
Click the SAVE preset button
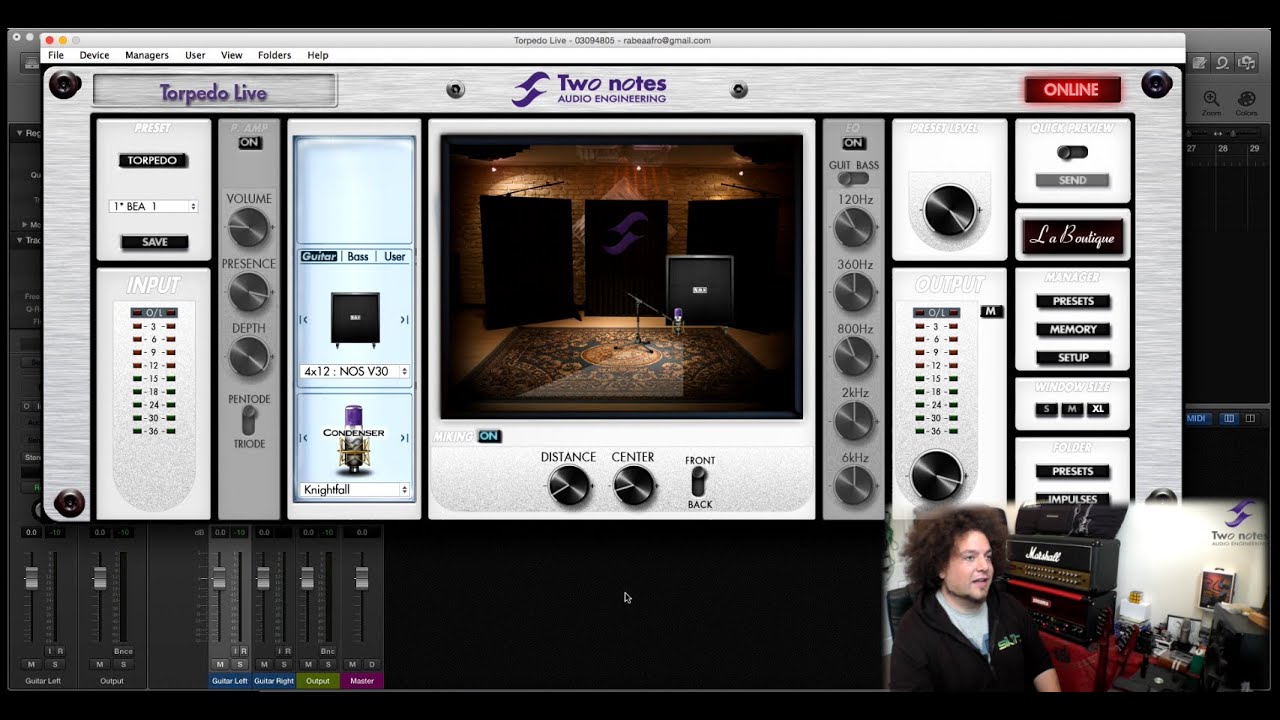coord(154,242)
